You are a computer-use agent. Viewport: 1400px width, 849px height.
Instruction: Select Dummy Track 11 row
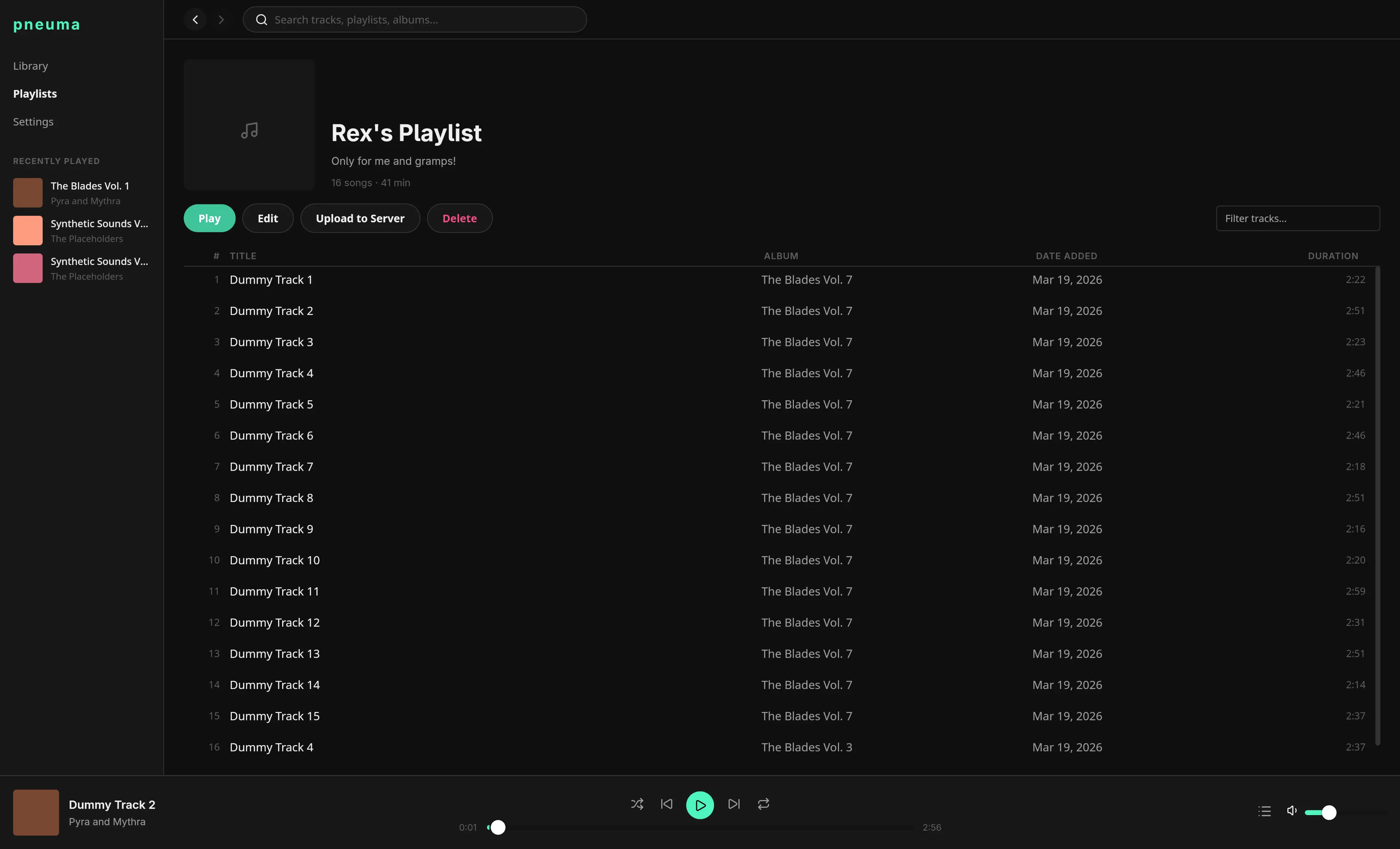click(779, 592)
